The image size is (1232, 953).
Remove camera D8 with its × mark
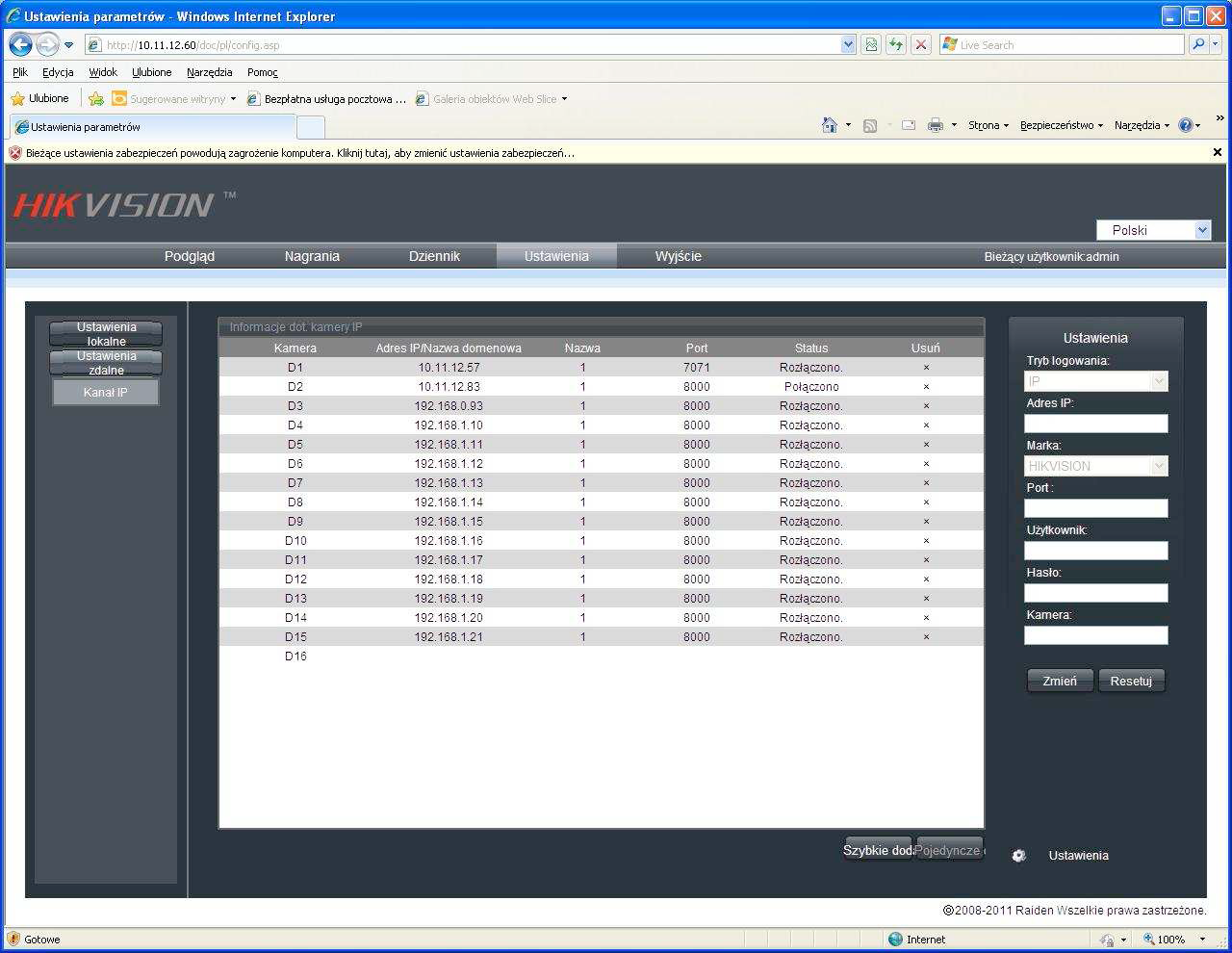tap(926, 502)
